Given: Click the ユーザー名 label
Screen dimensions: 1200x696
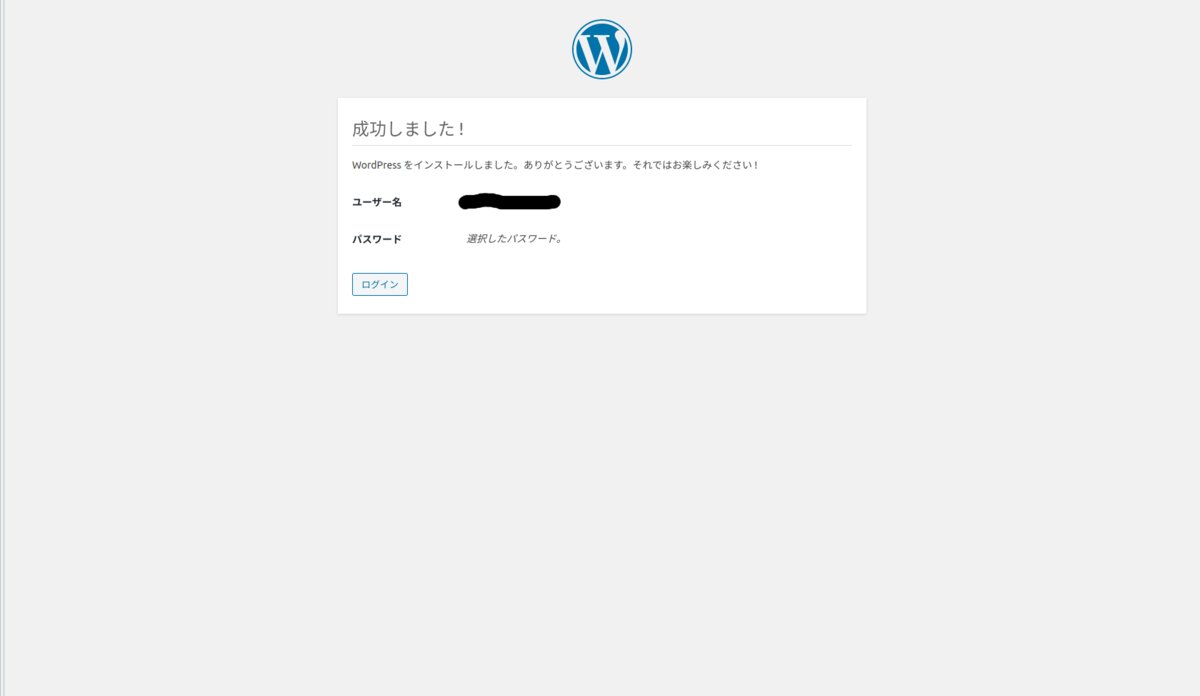Looking at the screenshot, I should click(377, 202).
